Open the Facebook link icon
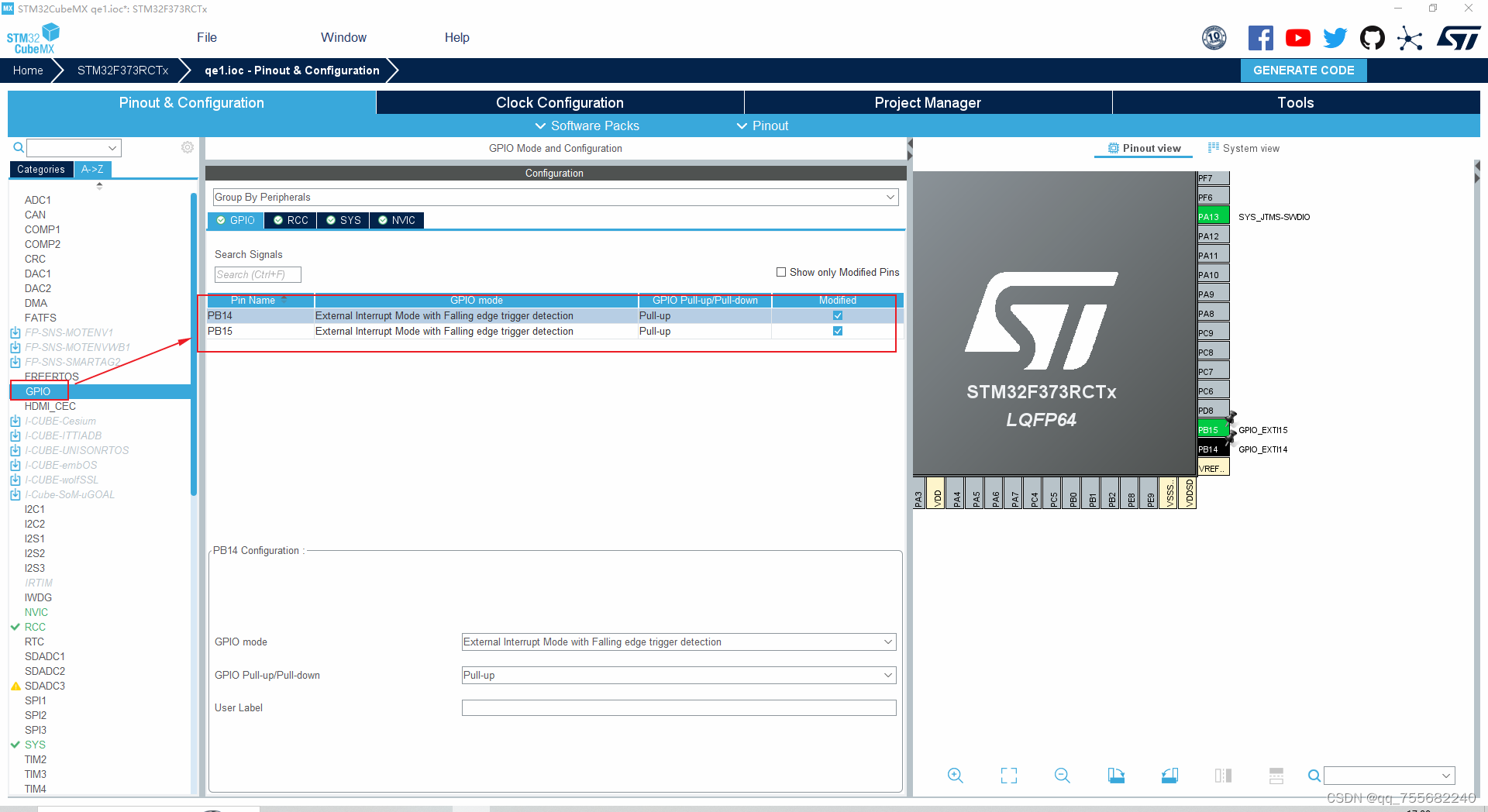This screenshot has height=812, width=1488. click(1260, 38)
